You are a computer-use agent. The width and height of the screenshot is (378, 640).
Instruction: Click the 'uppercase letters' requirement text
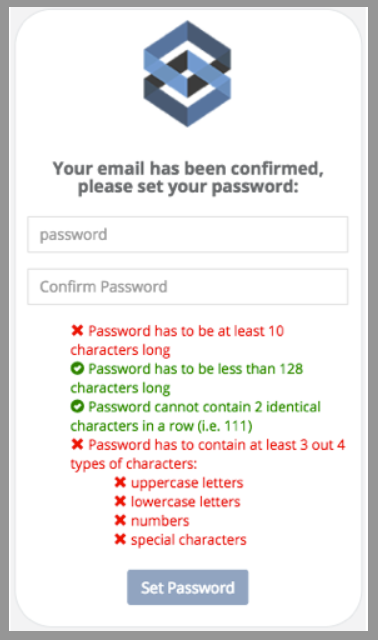[x=187, y=483]
